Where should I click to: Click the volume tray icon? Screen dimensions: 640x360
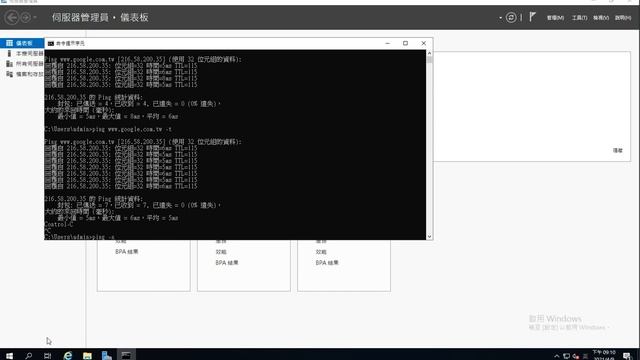[x=576, y=356]
